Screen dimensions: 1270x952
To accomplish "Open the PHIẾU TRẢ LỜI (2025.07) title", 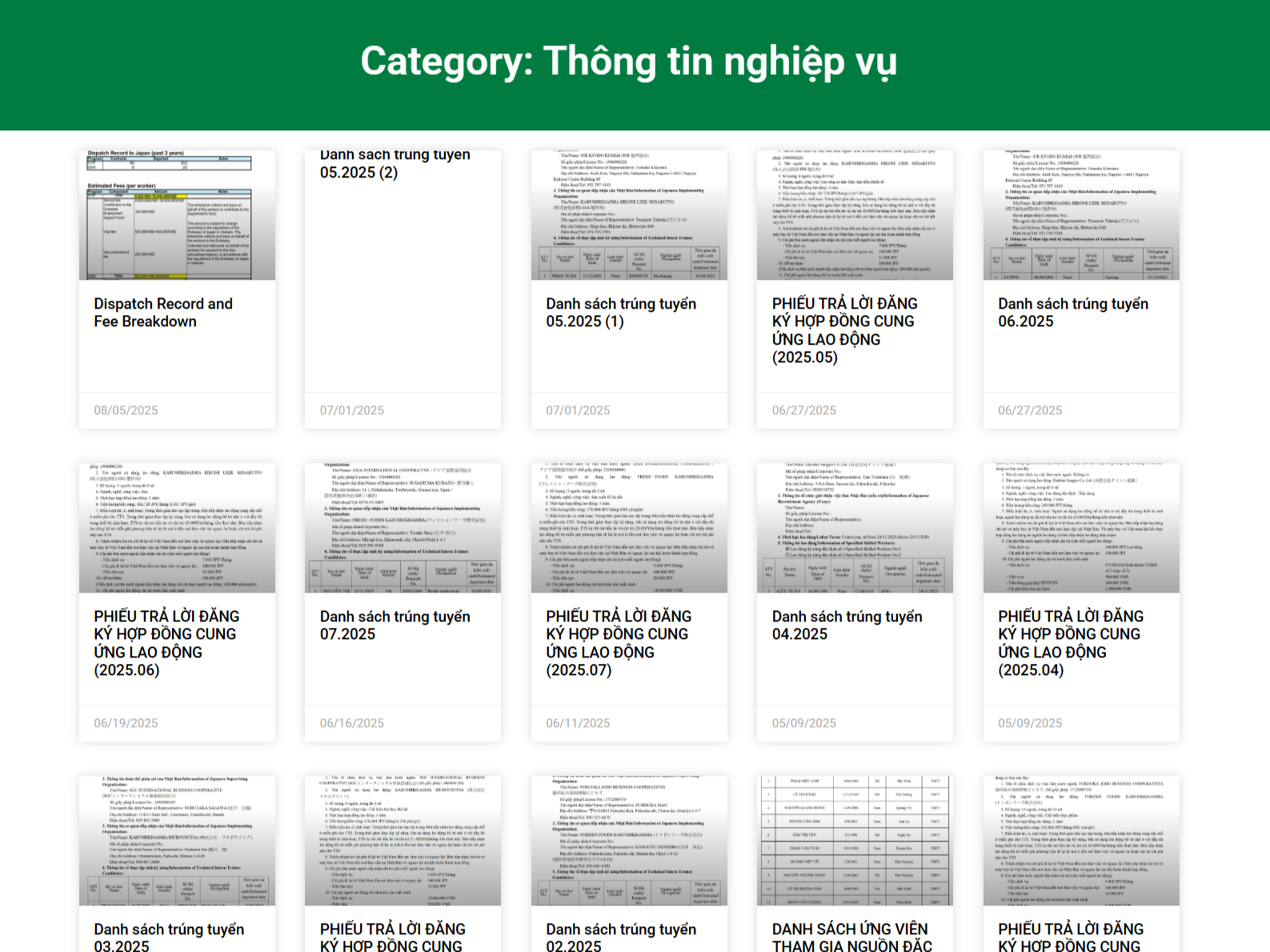I will 619,643.
